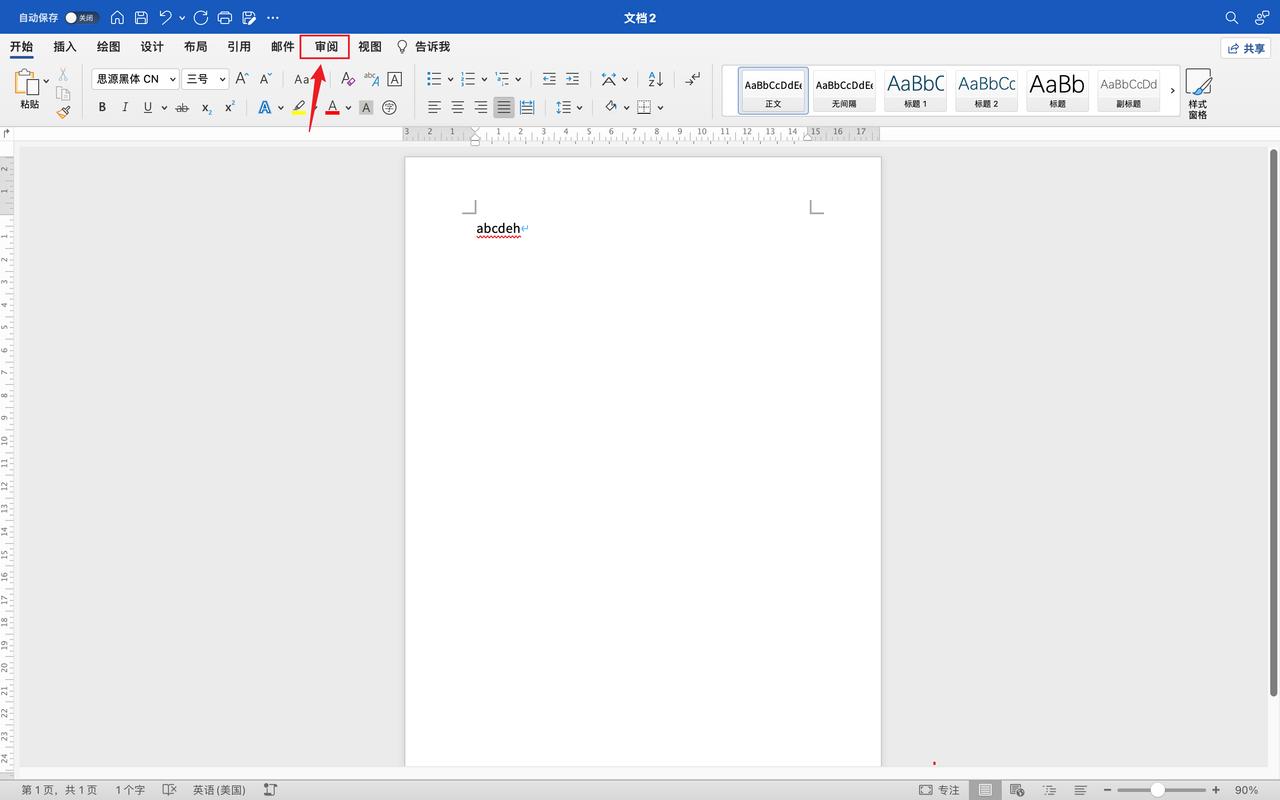Expand the multilevel list dropdown arrow
The width and height of the screenshot is (1280, 800).
(x=518, y=79)
